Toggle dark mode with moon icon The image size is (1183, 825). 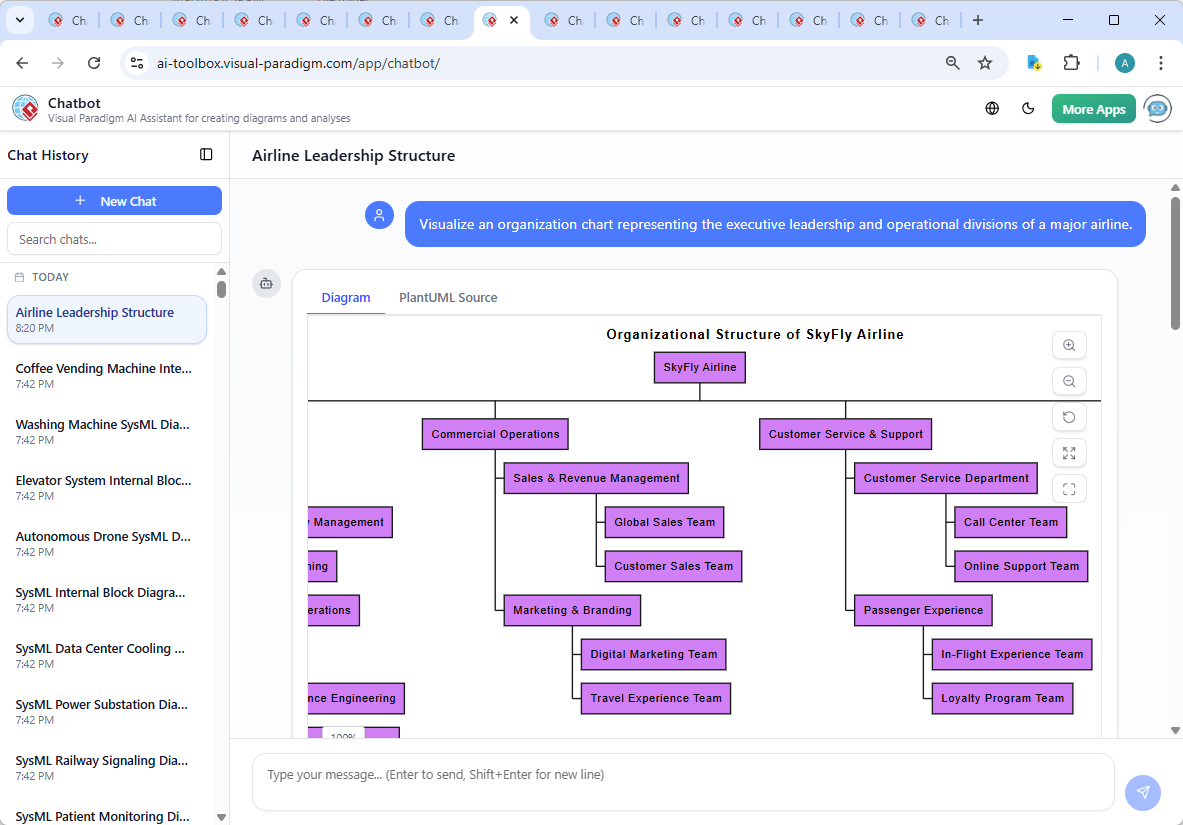pos(1028,108)
